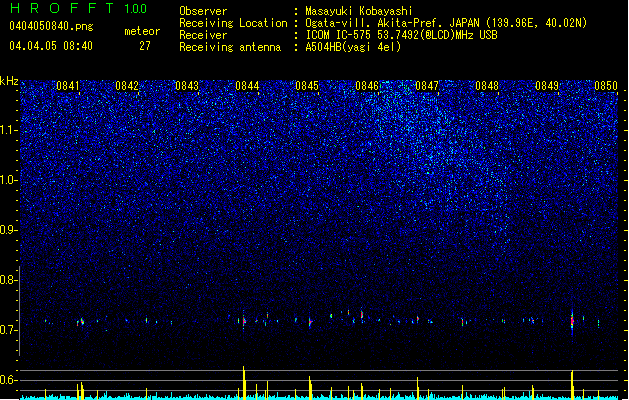Click the yellow intensity spike below 0845
The height and width of the screenshot is (400, 629).
coord(310,387)
